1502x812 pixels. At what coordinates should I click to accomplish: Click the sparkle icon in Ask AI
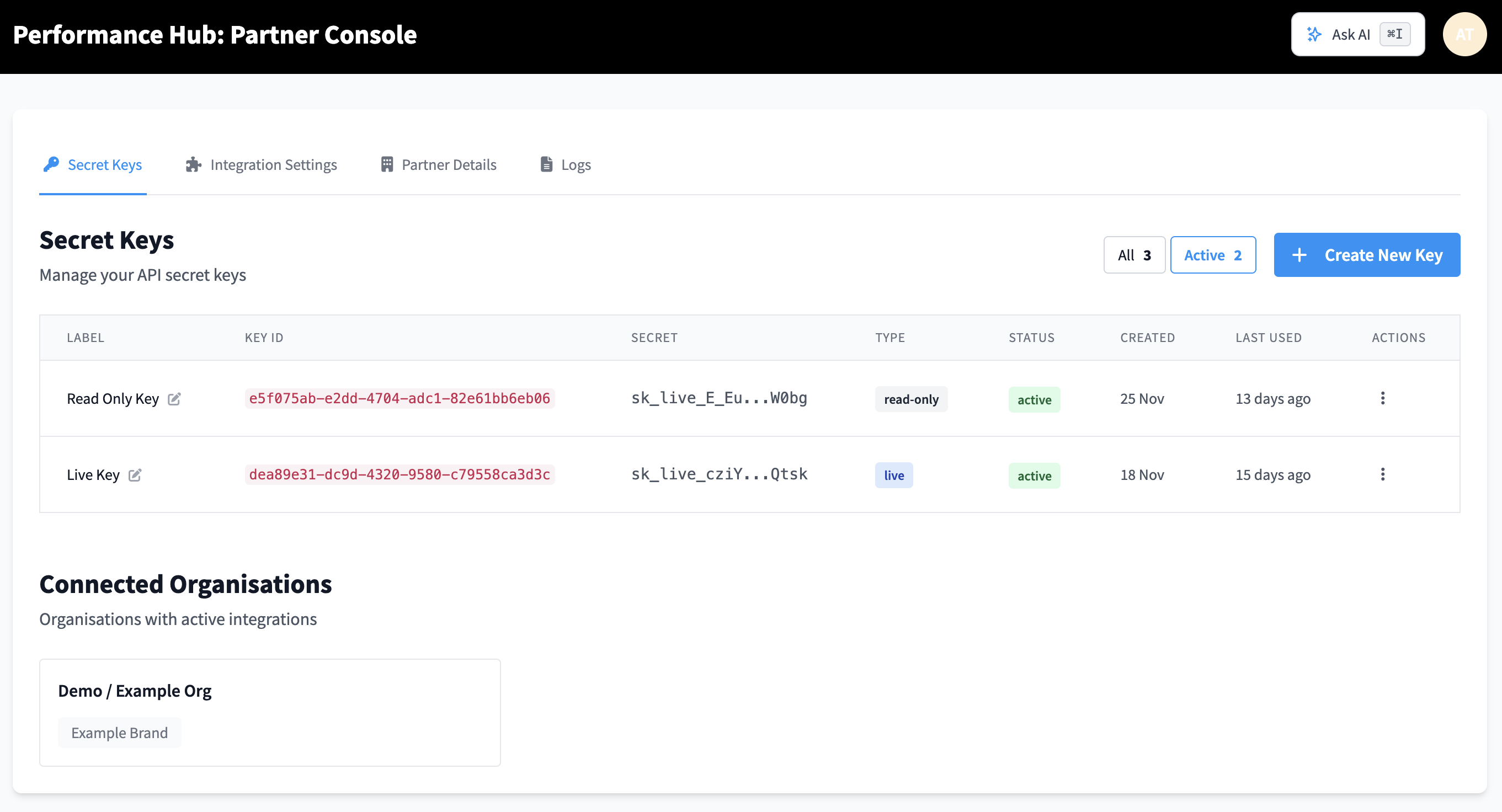pyautogui.click(x=1314, y=34)
